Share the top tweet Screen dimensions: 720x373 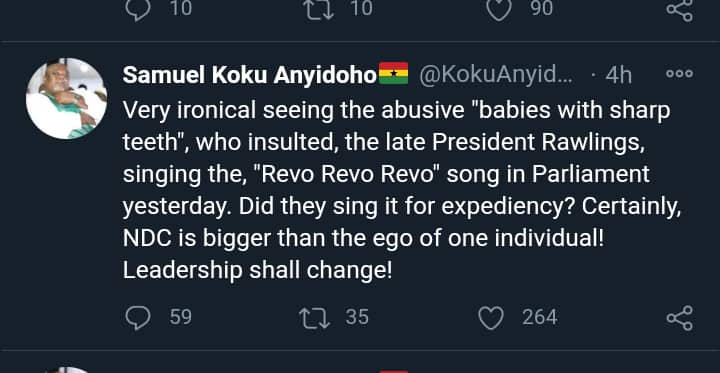pyautogui.click(x=680, y=9)
